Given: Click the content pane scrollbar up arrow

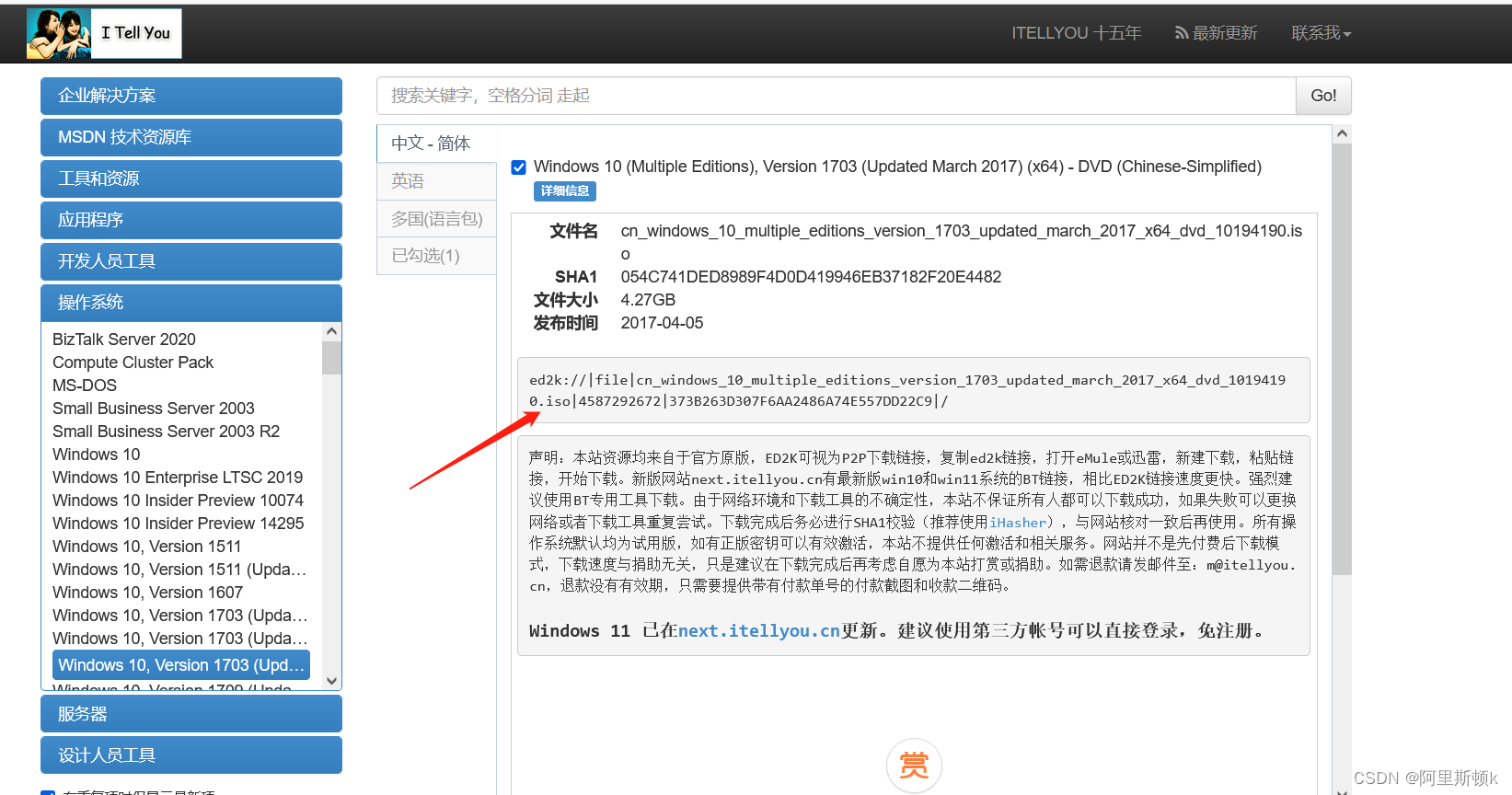Looking at the screenshot, I should click(x=1342, y=134).
